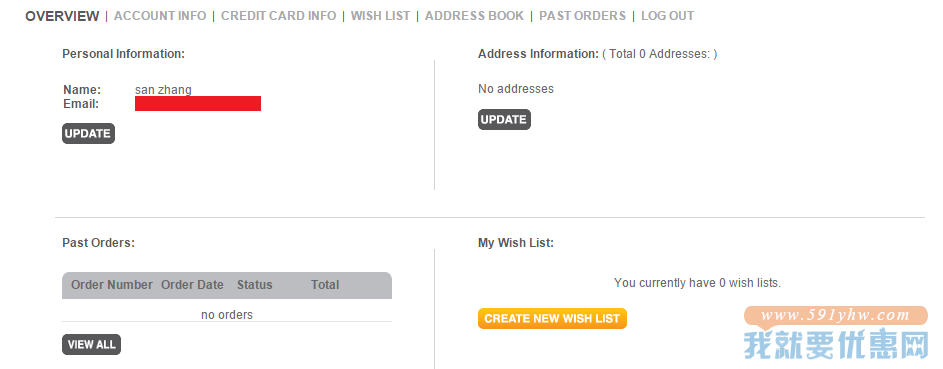This screenshot has width=943, height=369.
Task: Click Status column header
Action: click(254, 285)
